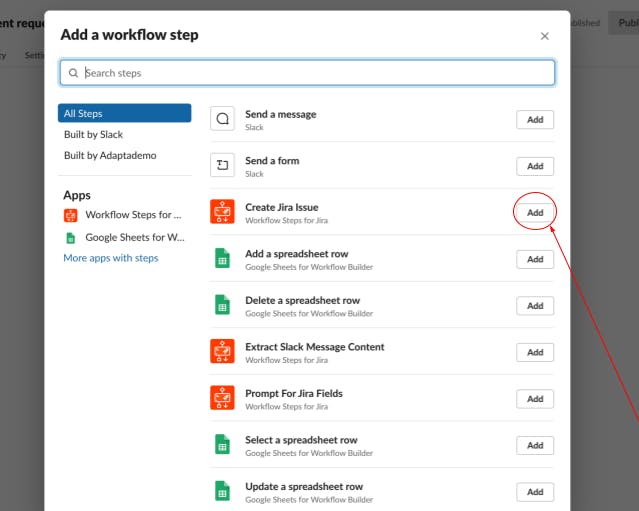The width and height of the screenshot is (639, 511).
Task: Filter by Built by Slack
Action: (93, 134)
